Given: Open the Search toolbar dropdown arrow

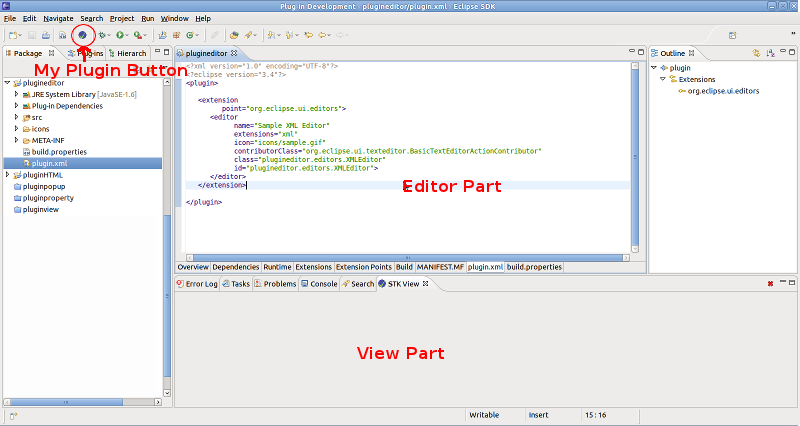Looking at the screenshot, I should [x=255, y=35].
